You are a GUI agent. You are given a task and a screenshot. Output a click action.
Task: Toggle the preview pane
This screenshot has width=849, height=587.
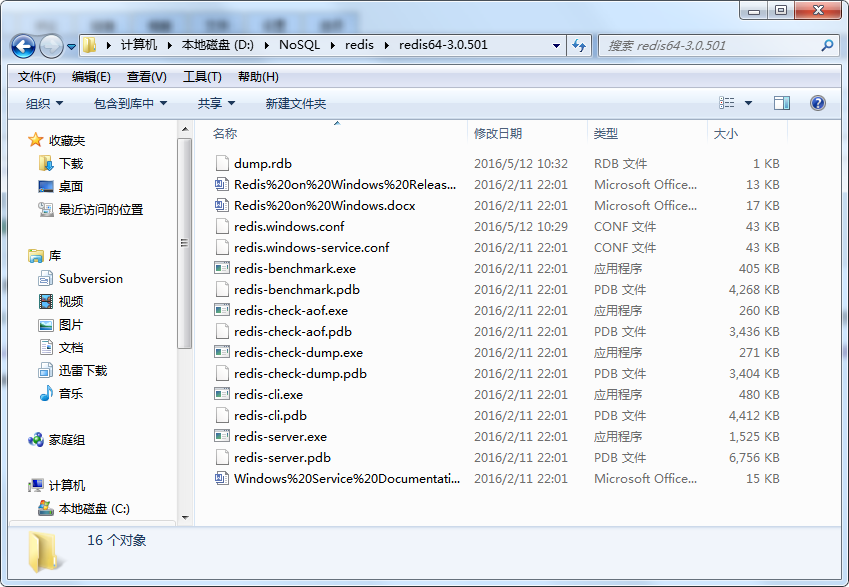click(781, 103)
